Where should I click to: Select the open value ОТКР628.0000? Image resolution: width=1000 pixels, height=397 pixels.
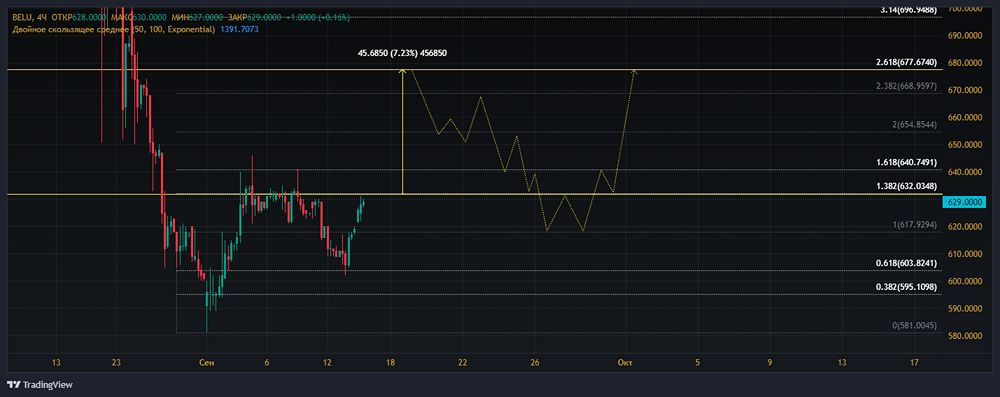[x=77, y=17]
